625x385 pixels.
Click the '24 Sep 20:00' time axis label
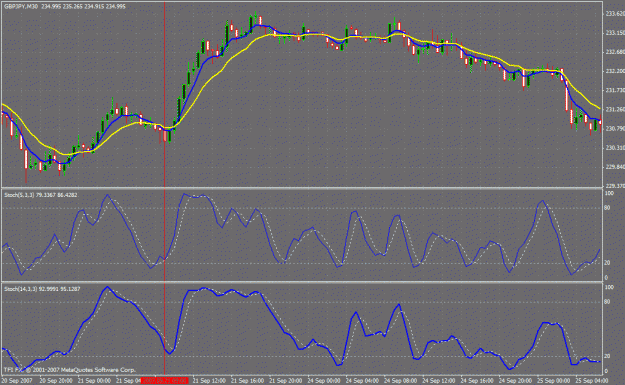(x=515, y=381)
